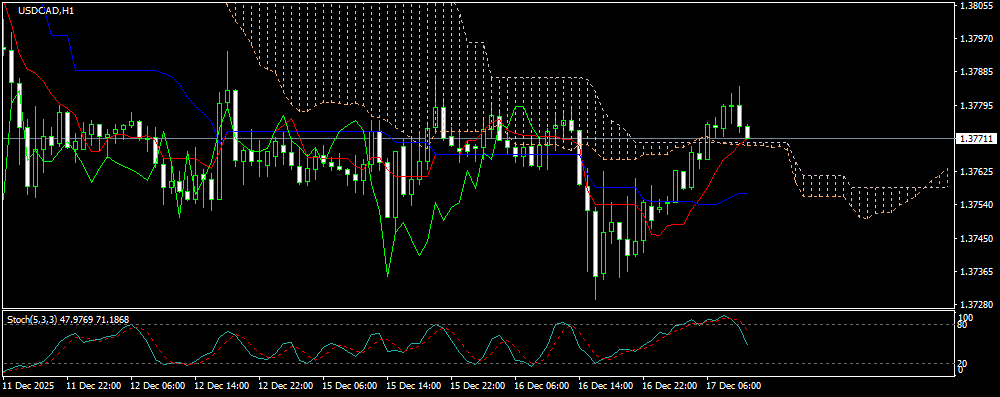Select the 1.37280 price scale value
This screenshot has width=1000, height=397.
(977, 305)
